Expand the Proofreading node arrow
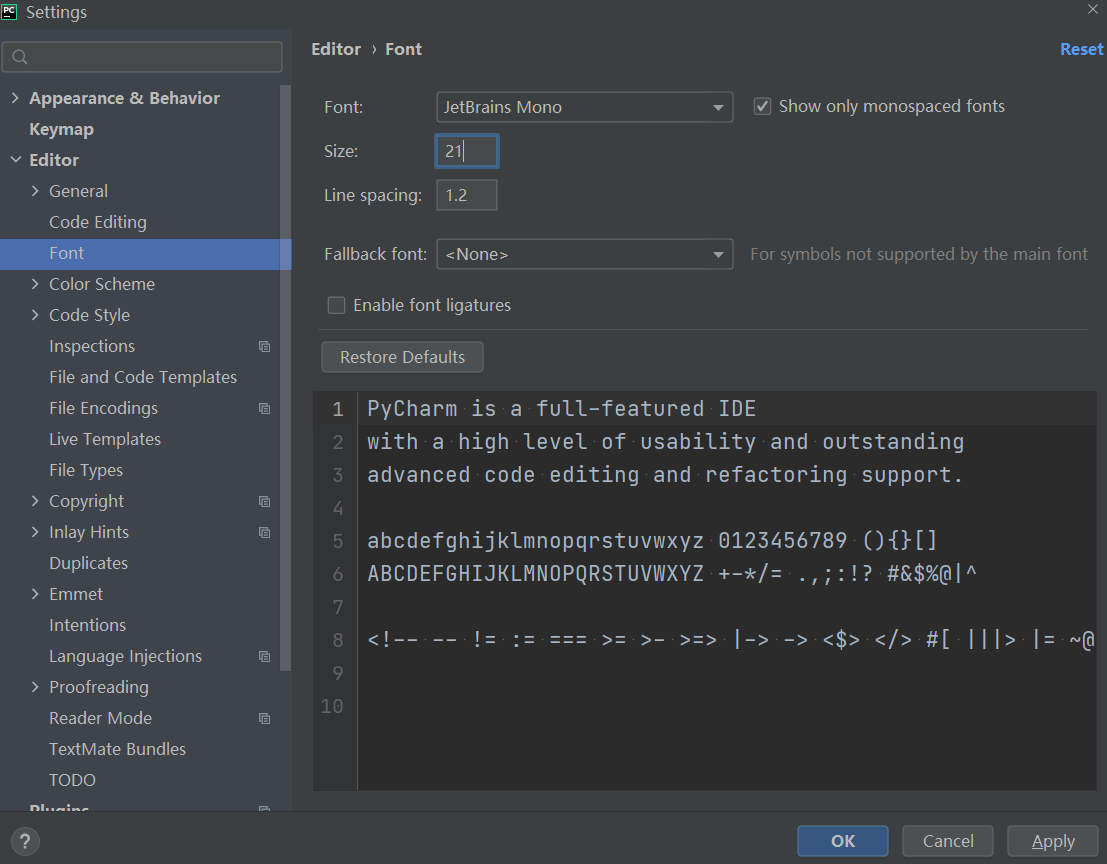This screenshot has height=864, width=1107. 35,688
